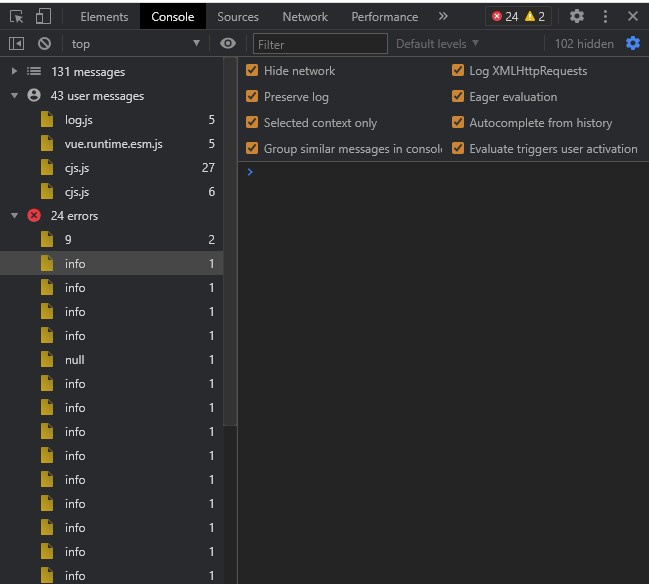
Task: Create live expression with eye icon
Action: coord(228,43)
